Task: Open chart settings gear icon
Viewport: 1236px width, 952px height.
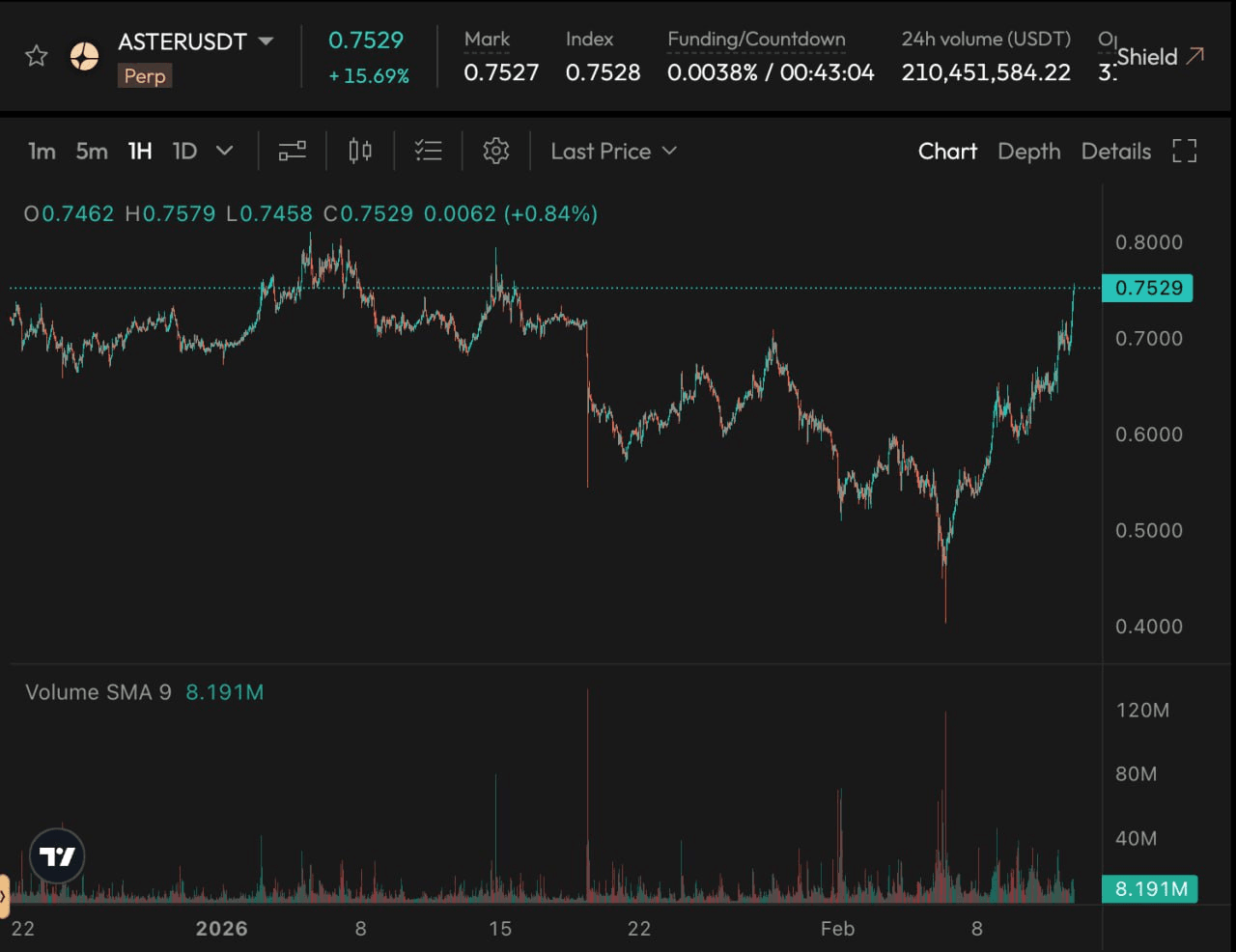Action: pyautogui.click(x=495, y=152)
